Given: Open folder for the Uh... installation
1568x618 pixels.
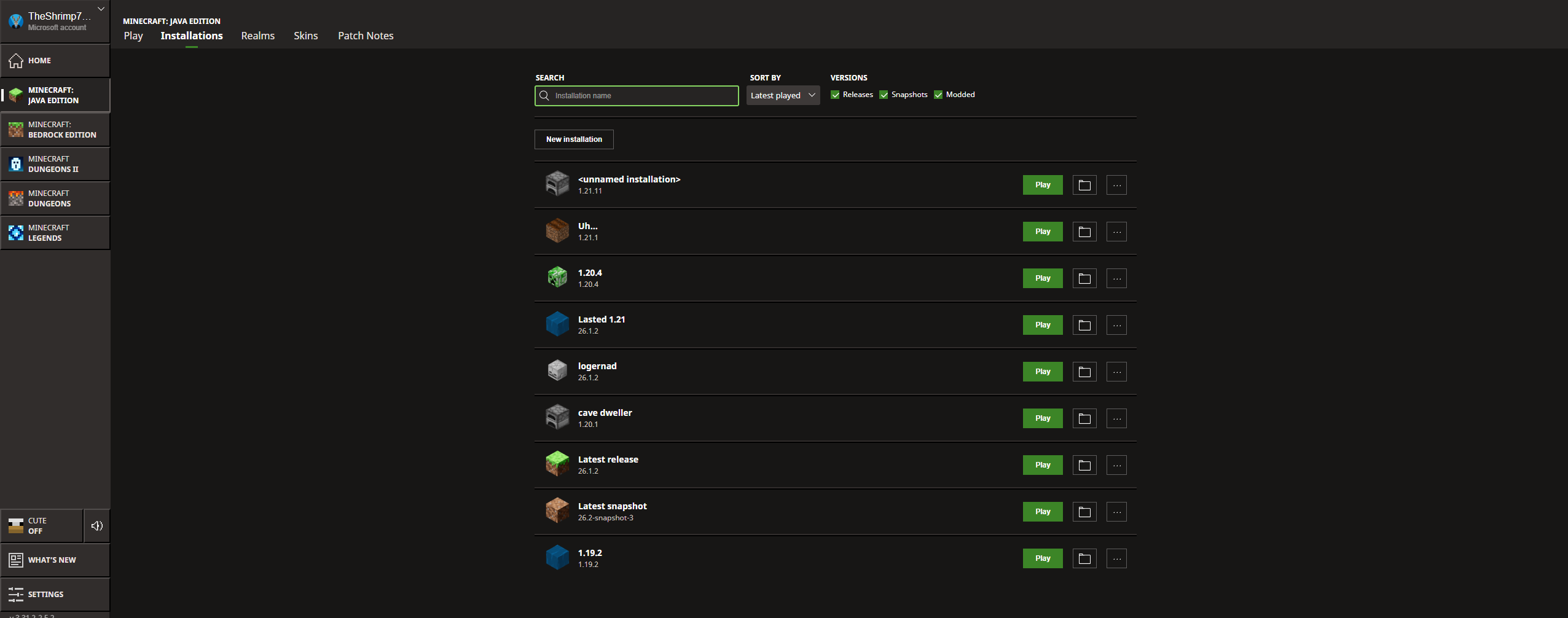Looking at the screenshot, I should click(1084, 232).
